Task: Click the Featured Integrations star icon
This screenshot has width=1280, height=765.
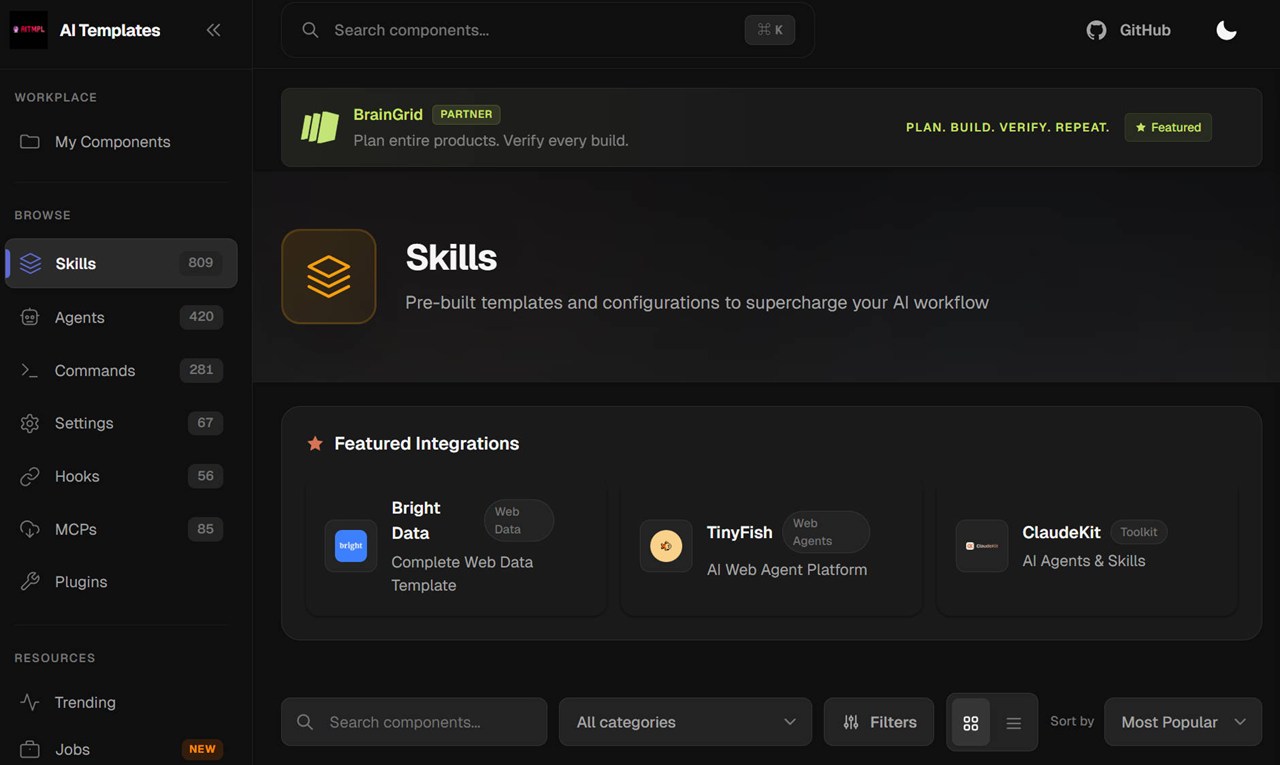Action: [315, 443]
